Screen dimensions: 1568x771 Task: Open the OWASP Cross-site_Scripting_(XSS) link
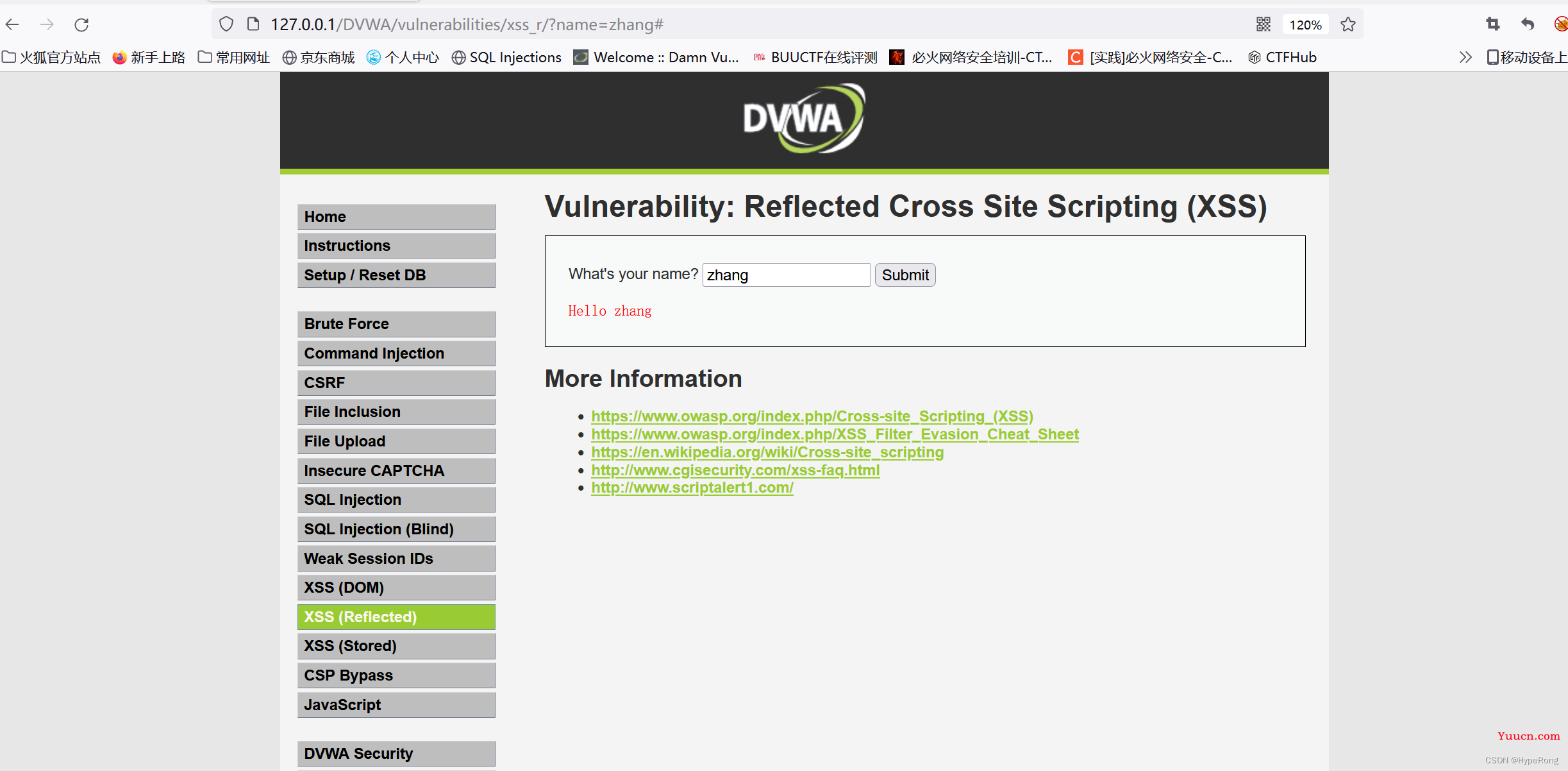tap(812, 416)
